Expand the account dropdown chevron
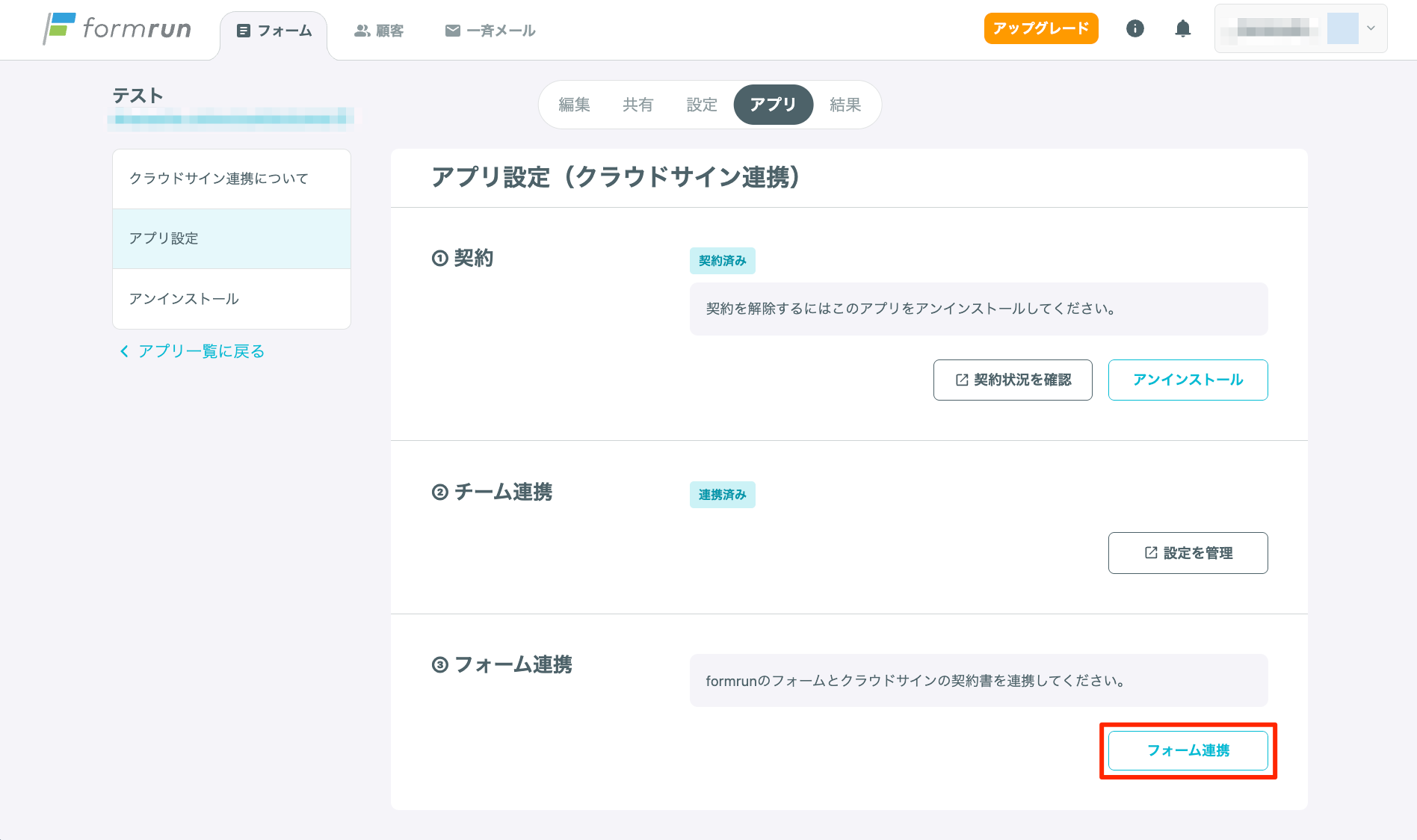1417x840 pixels. point(1371,28)
